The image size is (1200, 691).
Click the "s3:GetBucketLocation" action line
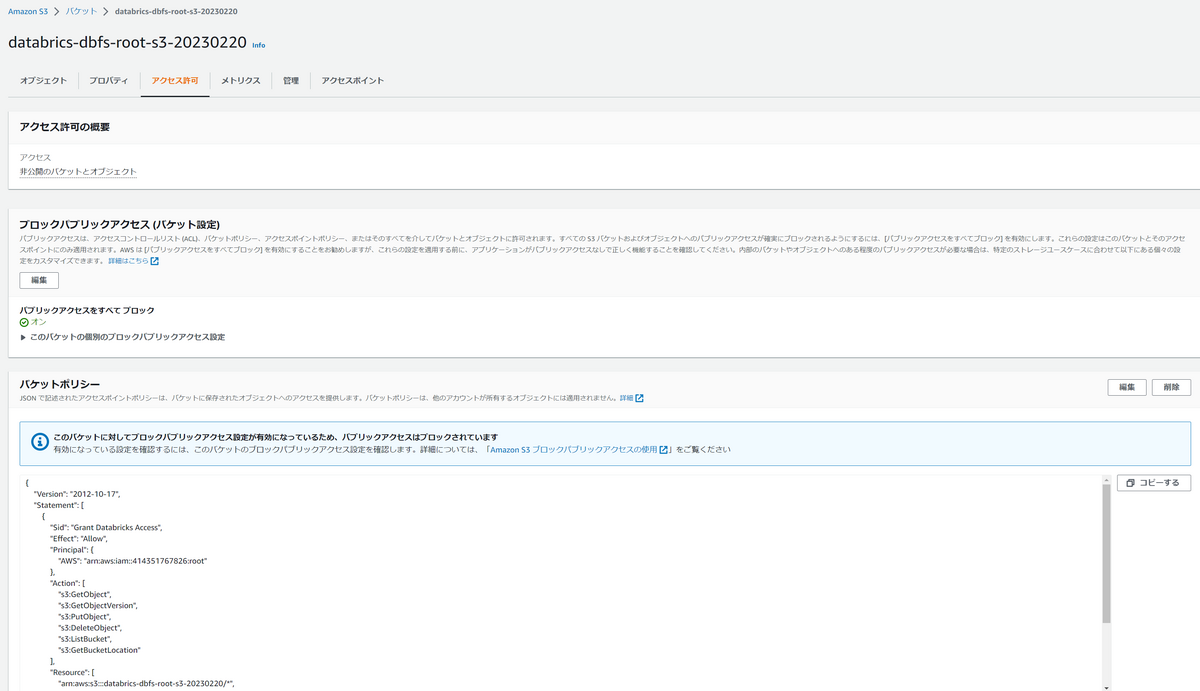99,649
